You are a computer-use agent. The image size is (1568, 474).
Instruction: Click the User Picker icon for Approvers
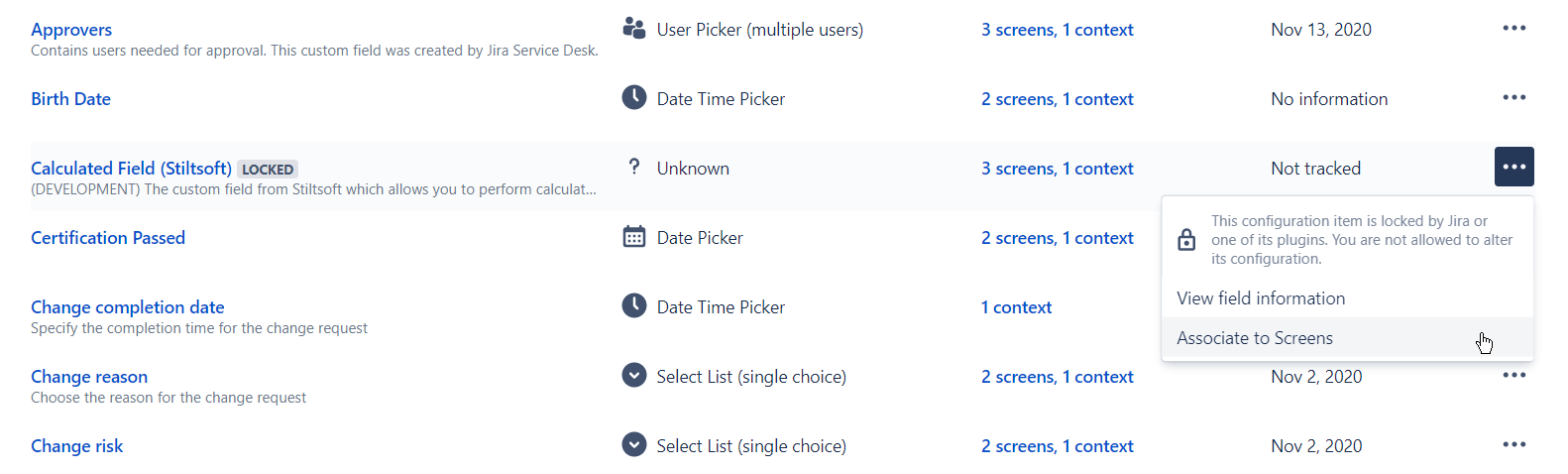point(634,28)
